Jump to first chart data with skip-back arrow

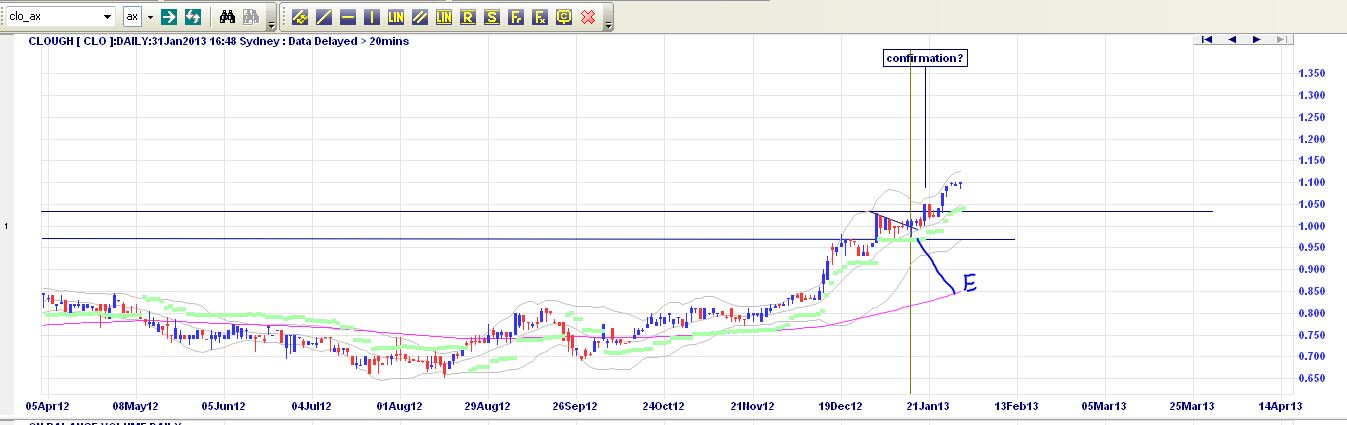click(1207, 39)
